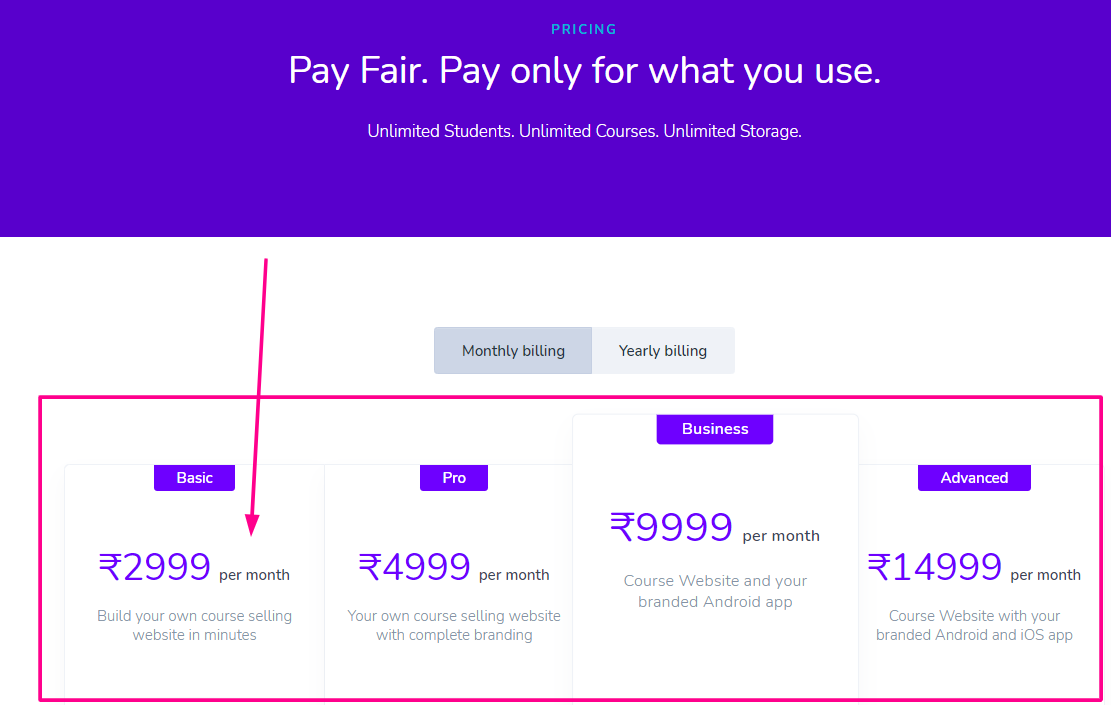Click the PRICING section label
The width and height of the screenshot is (1111, 705).
(x=584, y=29)
